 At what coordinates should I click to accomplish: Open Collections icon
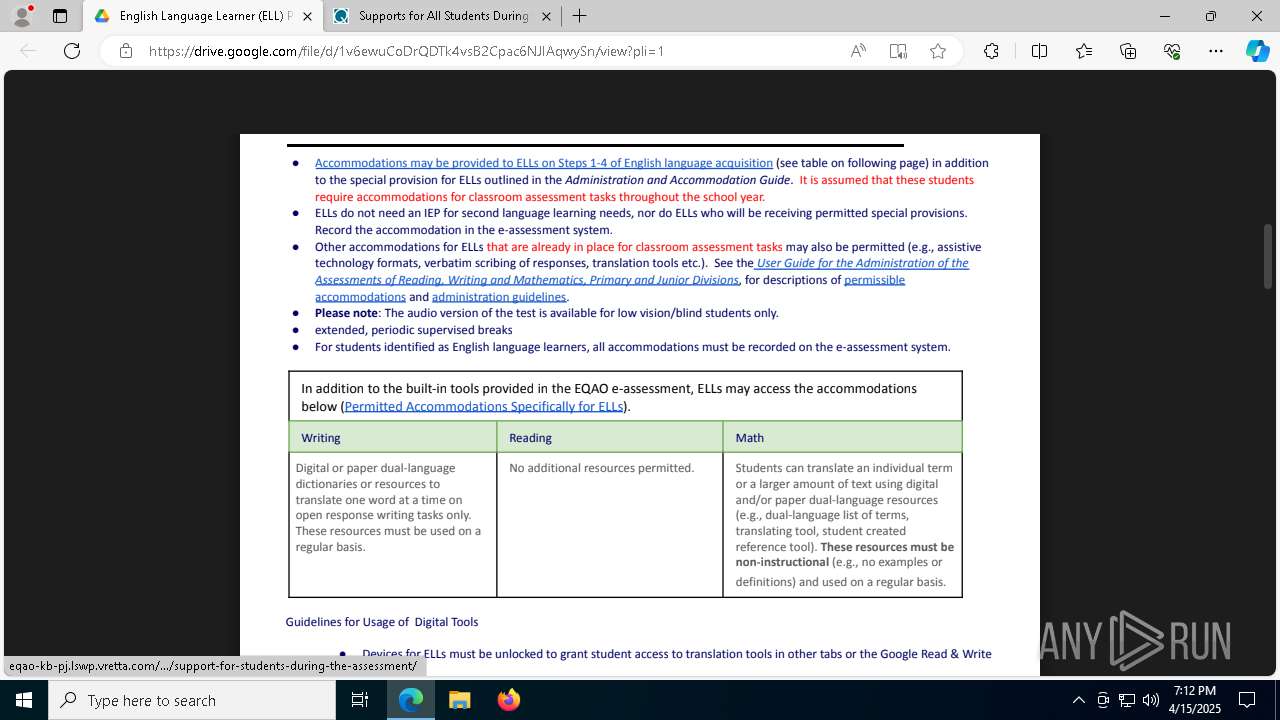click(1128, 51)
